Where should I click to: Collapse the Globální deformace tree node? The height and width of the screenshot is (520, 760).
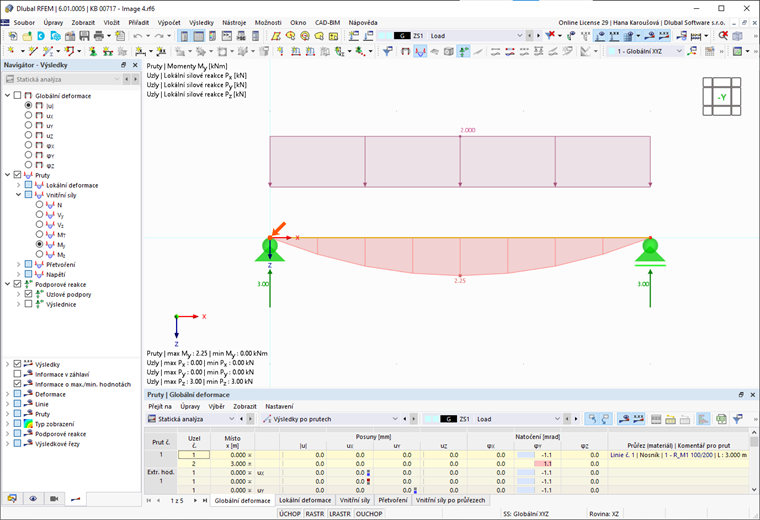pyautogui.click(x=7, y=95)
